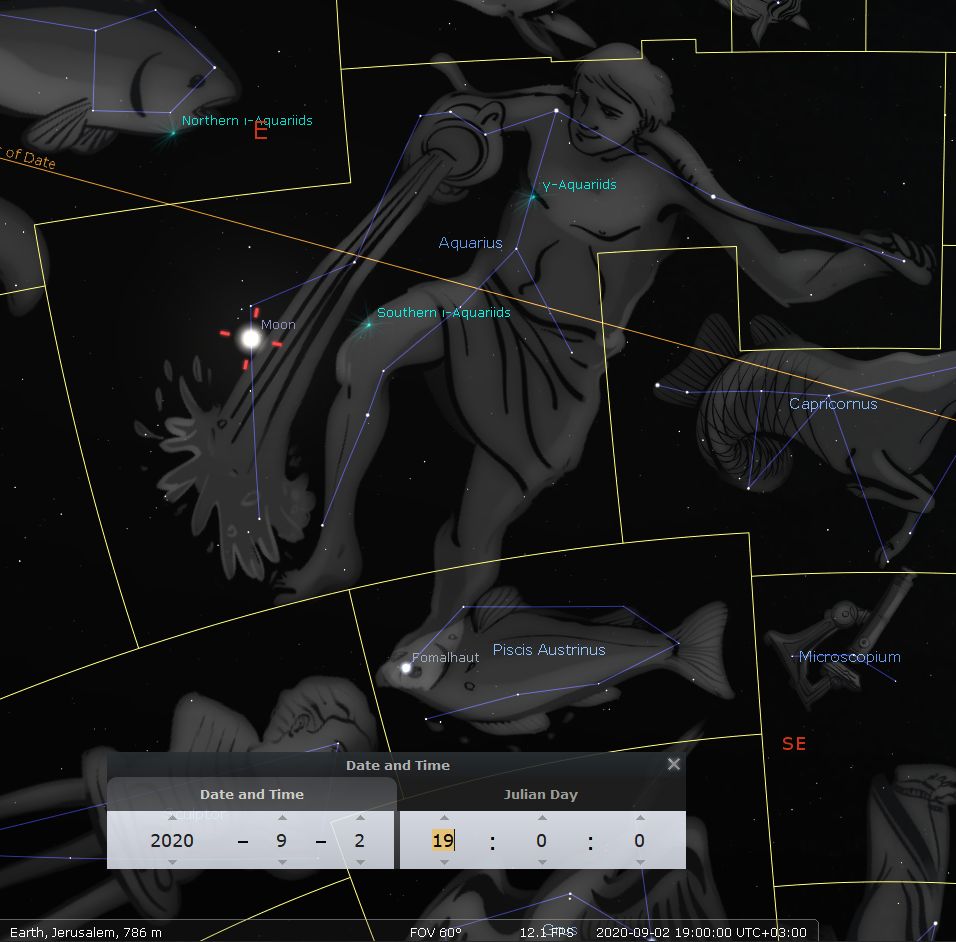956x942 pixels.
Task: Click the Date and Time dialog title
Action: click(398, 765)
